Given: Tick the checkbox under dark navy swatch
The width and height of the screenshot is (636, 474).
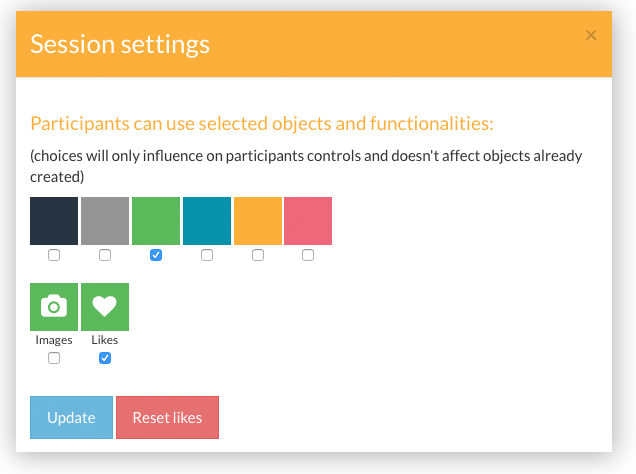Looking at the screenshot, I should [54, 255].
